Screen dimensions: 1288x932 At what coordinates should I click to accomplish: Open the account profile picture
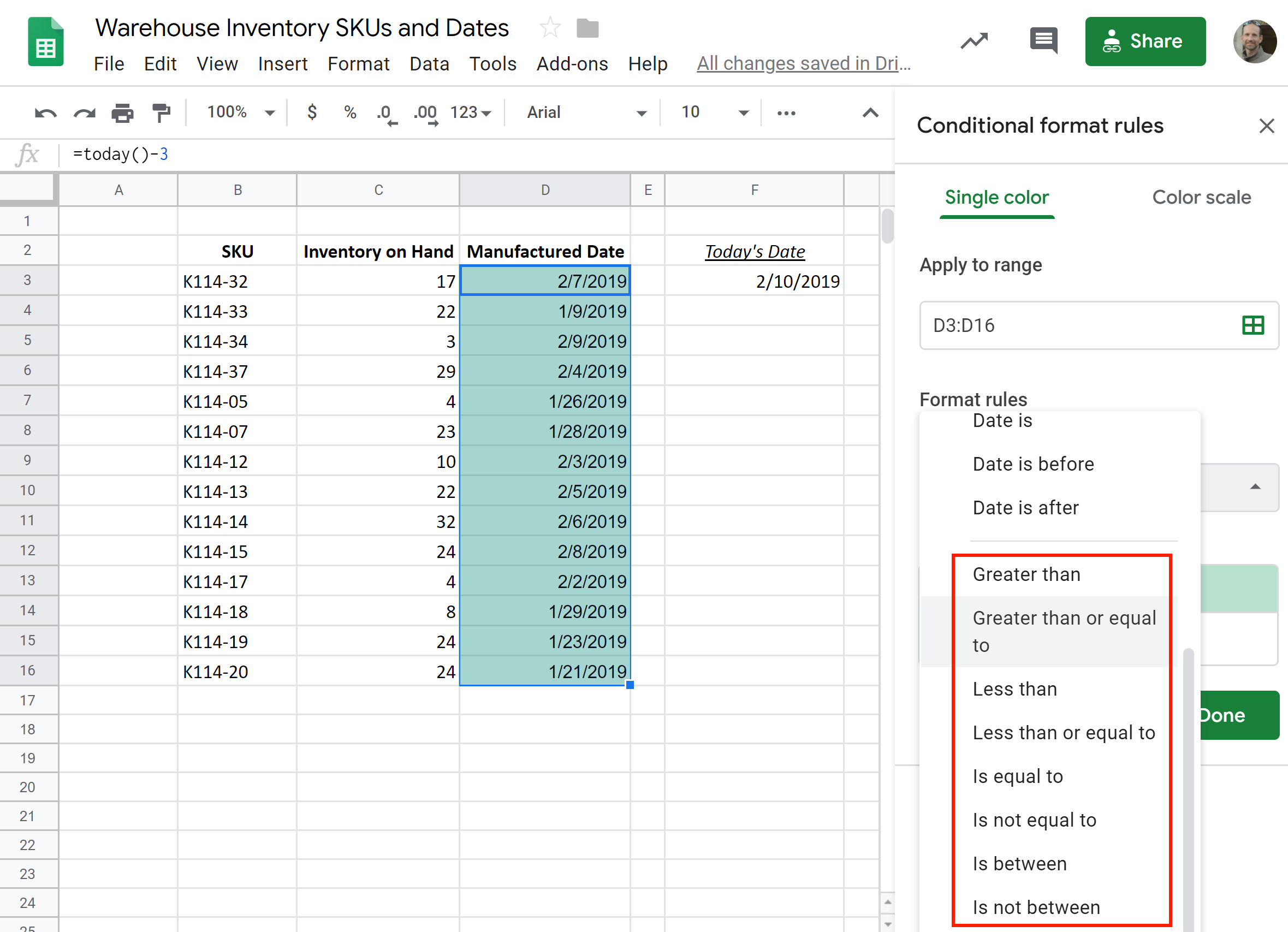click(1254, 41)
